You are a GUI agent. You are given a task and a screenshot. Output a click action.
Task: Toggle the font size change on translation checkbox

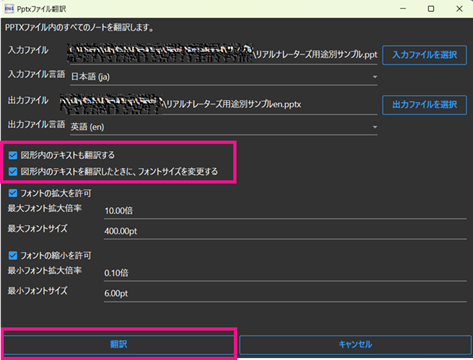[13, 172]
